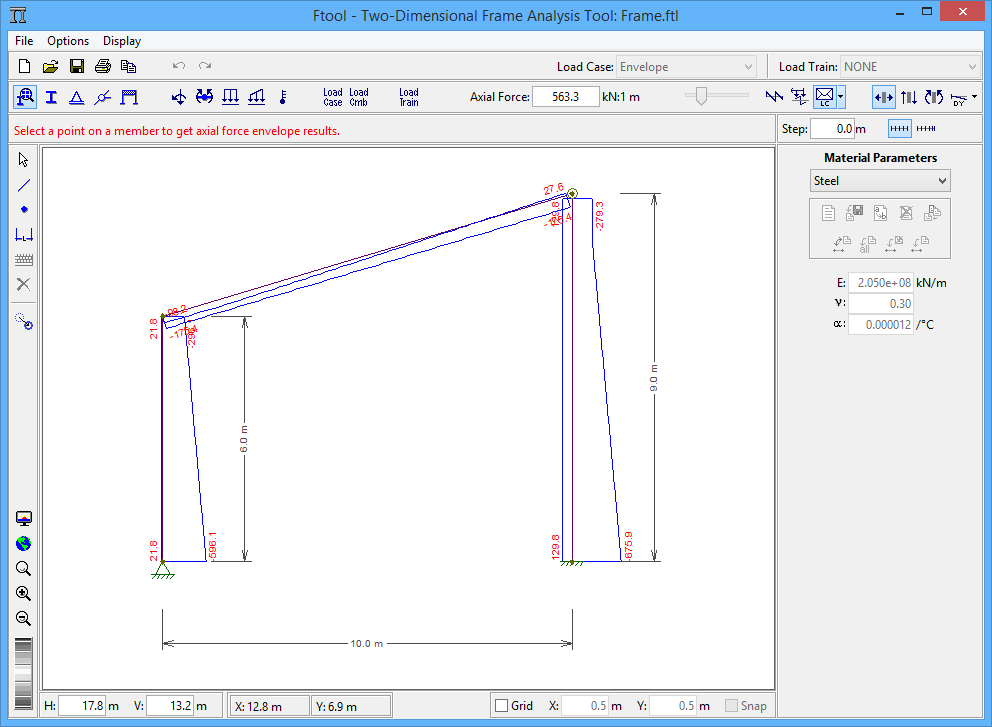Screen dimensions: 992x727
Task: Open the Display menu
Action: [x=122, y=41]
